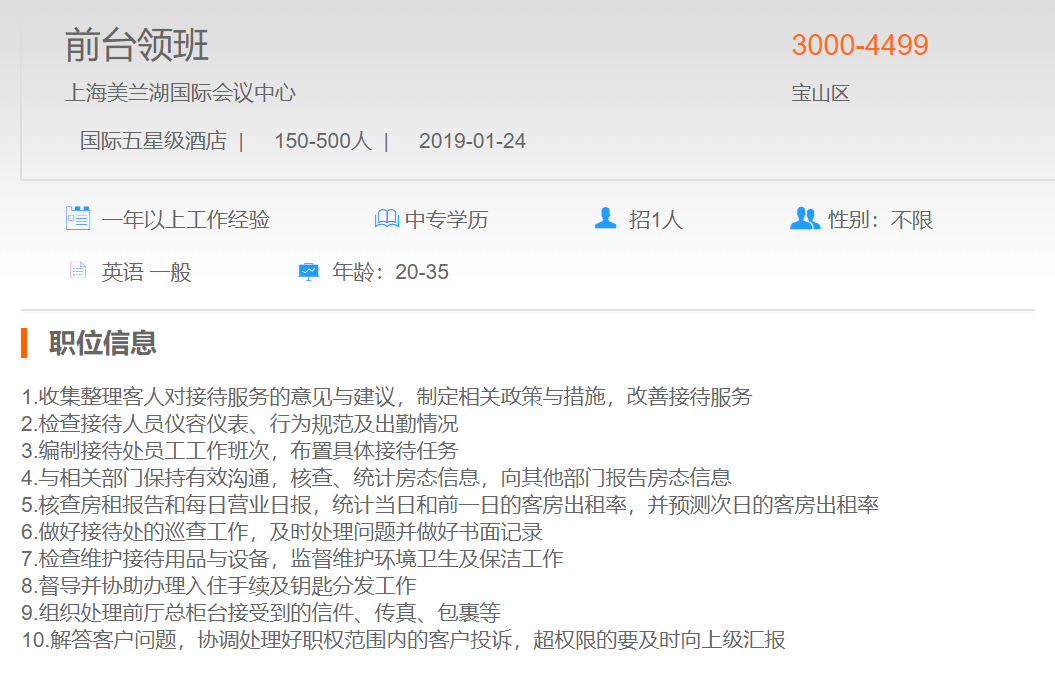Click duty line 5 about 核查房租报告
Screen dimensions: 1055x694
click(450, 505)
